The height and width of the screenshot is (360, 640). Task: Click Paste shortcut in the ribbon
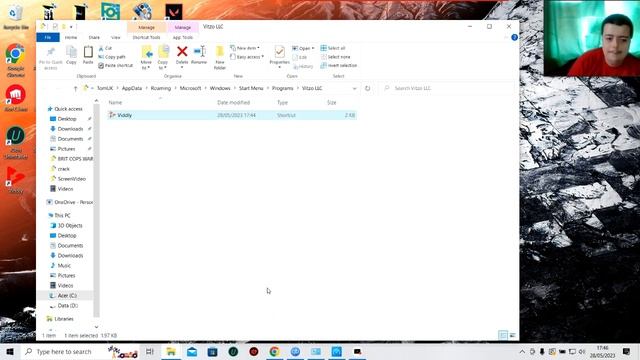point(116,65)
